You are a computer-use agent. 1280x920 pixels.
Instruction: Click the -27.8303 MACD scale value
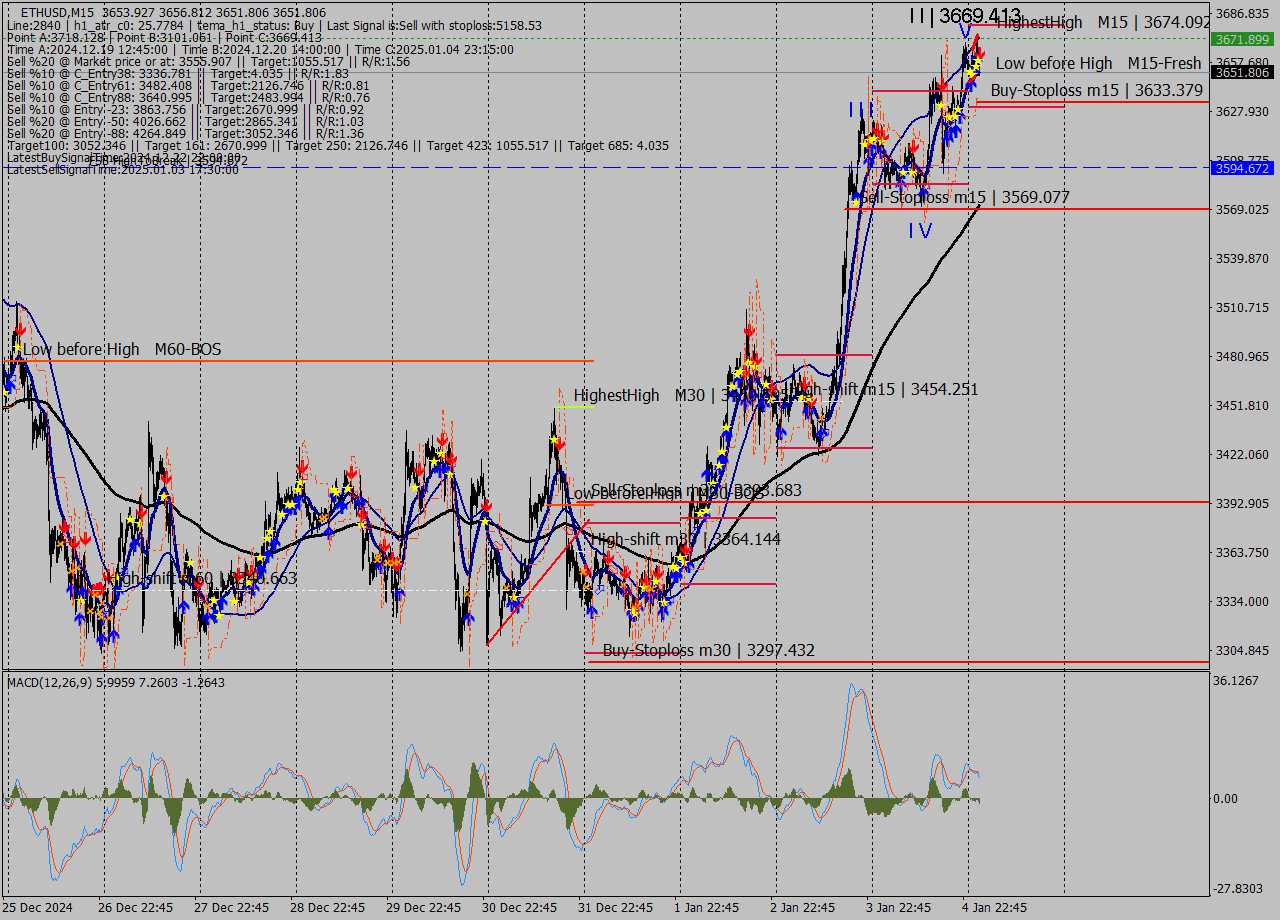tap(1238, 888)
